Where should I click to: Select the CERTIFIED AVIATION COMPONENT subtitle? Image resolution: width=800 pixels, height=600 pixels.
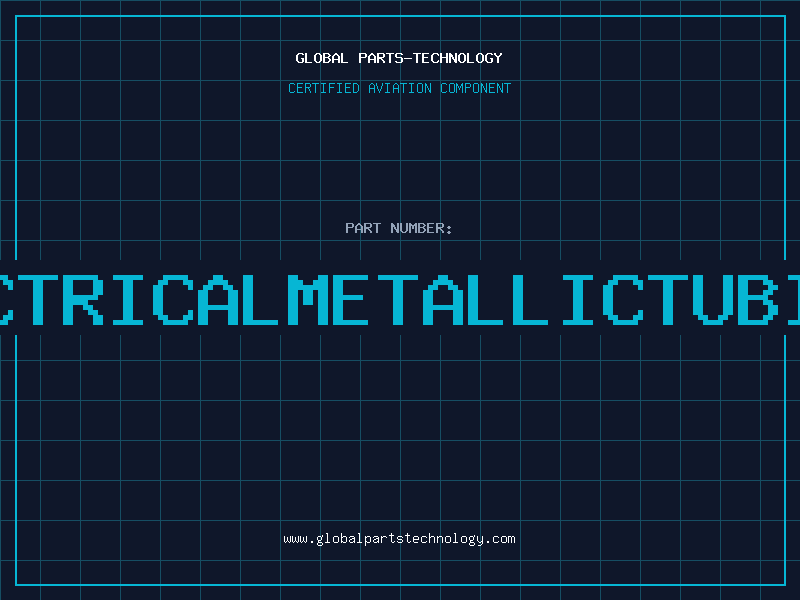399,88
